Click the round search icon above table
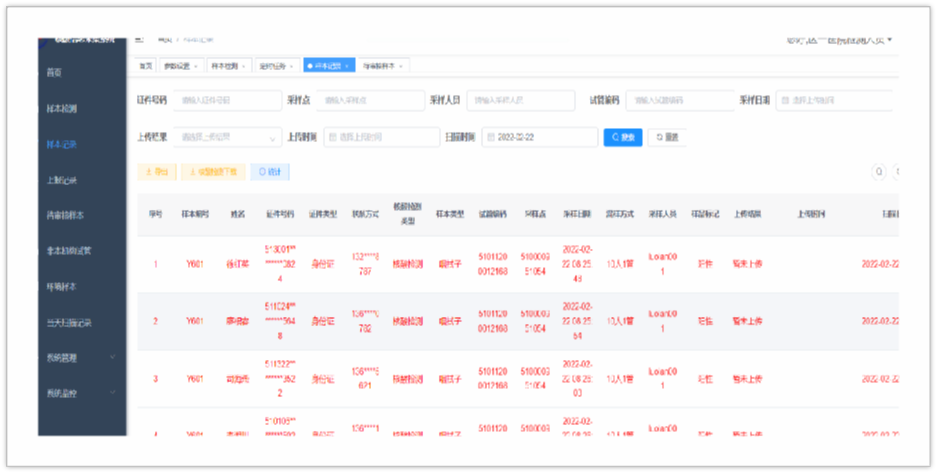Image resolution: width=938 pixels, height=474 pixels. point(880,172)
